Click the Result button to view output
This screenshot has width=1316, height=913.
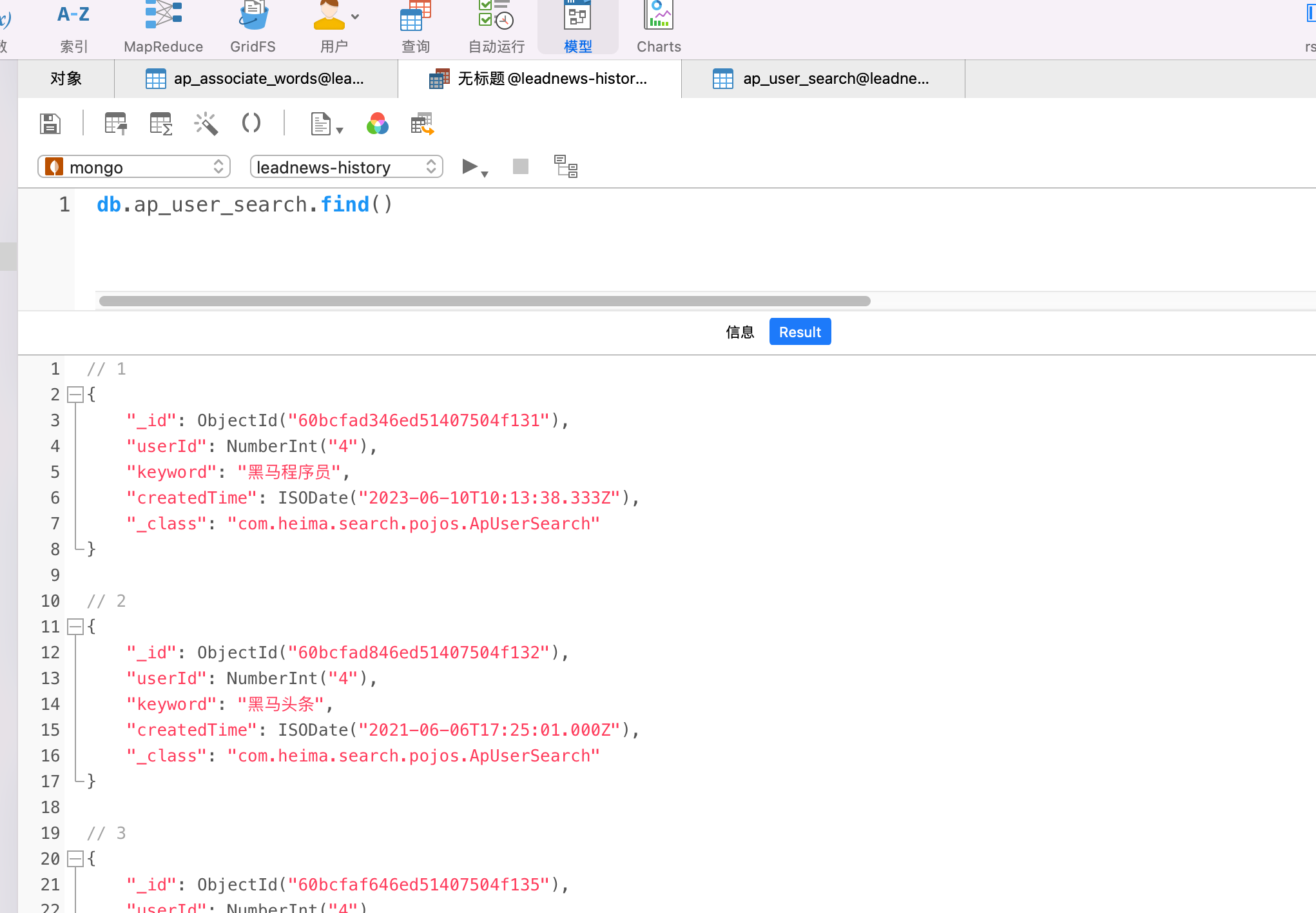coord(800,331)
